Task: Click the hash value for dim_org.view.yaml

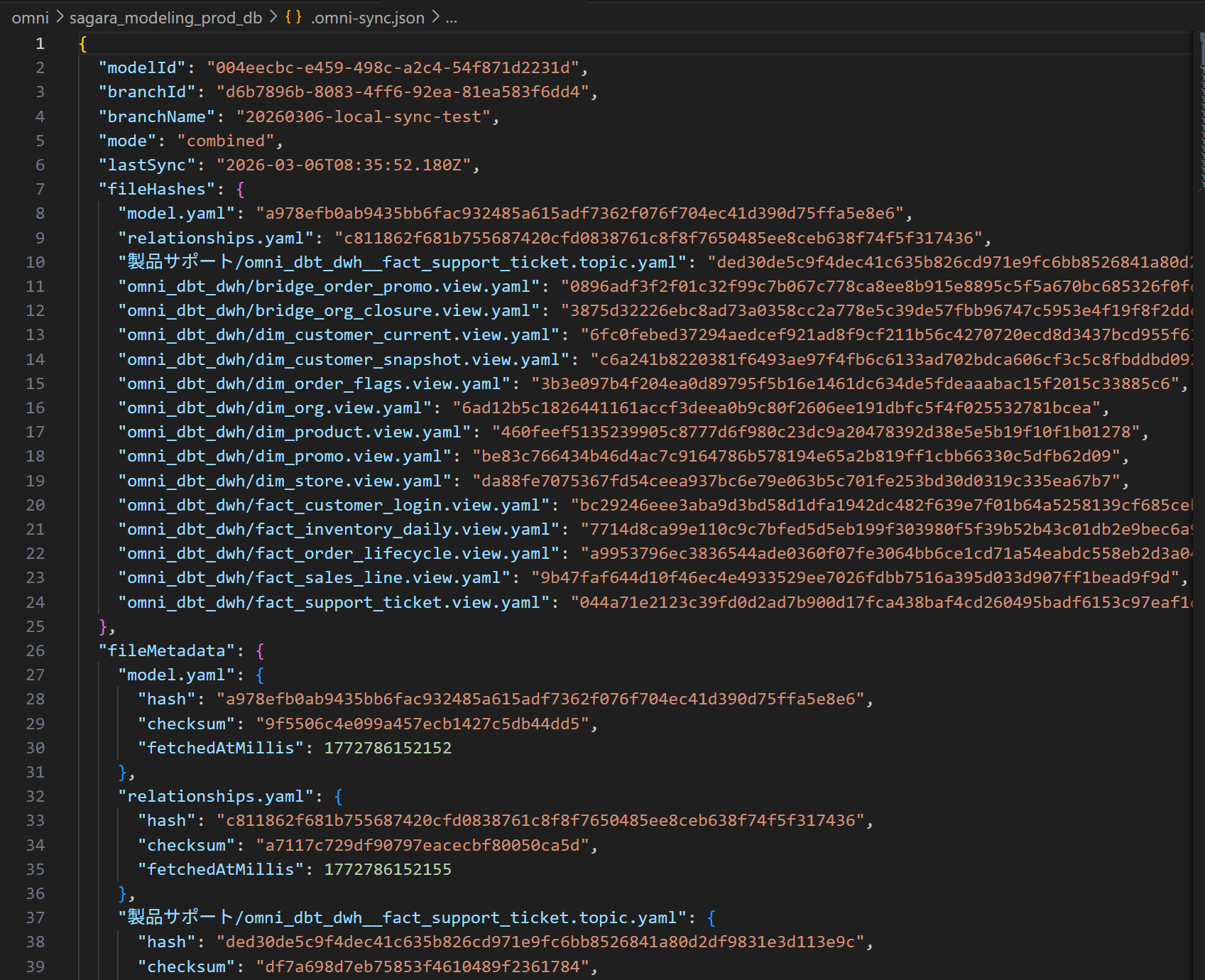Action: click(x=777, y=408)
